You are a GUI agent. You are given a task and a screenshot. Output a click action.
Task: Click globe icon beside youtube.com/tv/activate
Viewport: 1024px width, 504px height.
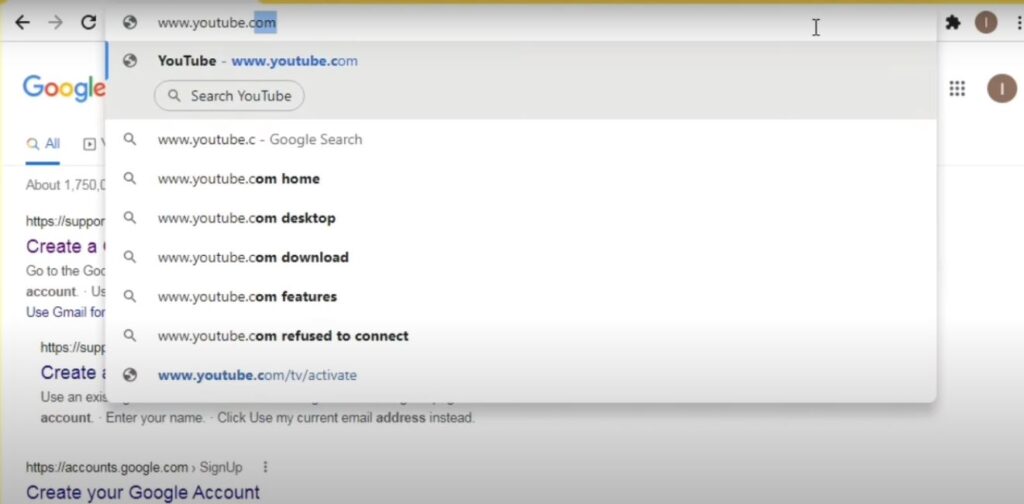click(x=130, y=375)
